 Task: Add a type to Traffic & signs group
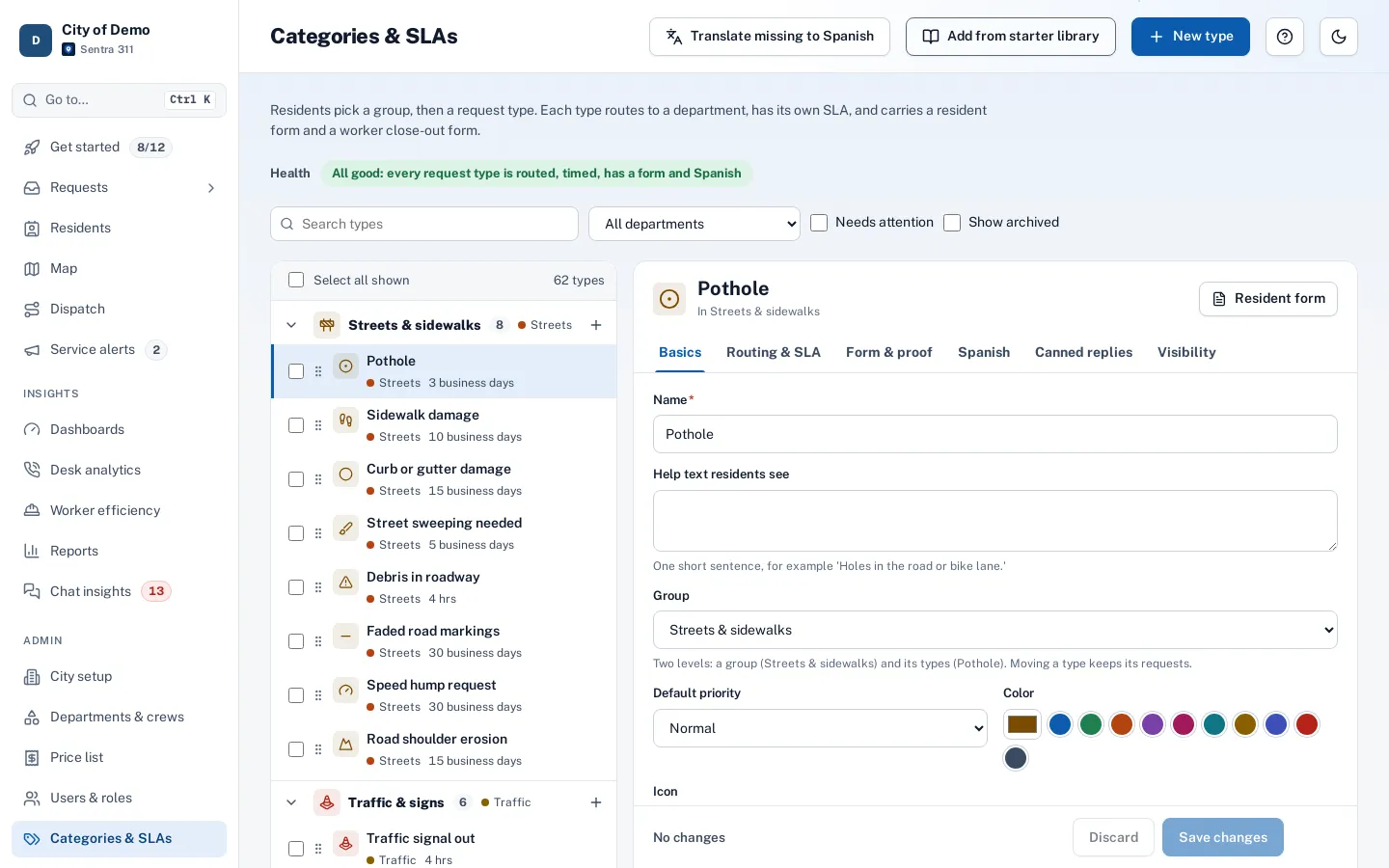596,802
